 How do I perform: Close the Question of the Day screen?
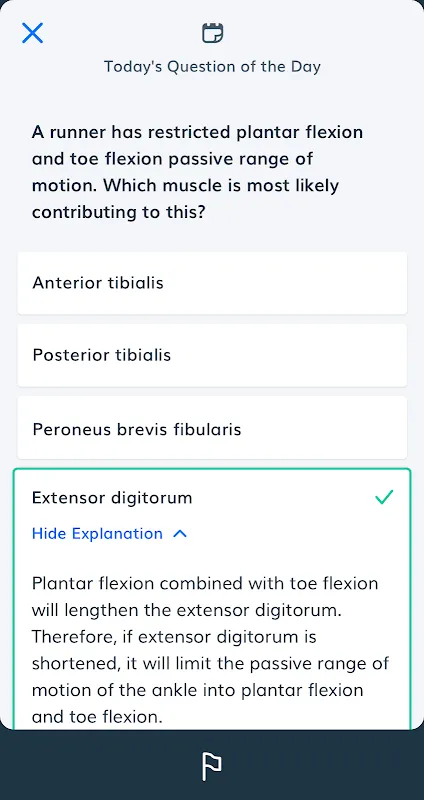33,33
